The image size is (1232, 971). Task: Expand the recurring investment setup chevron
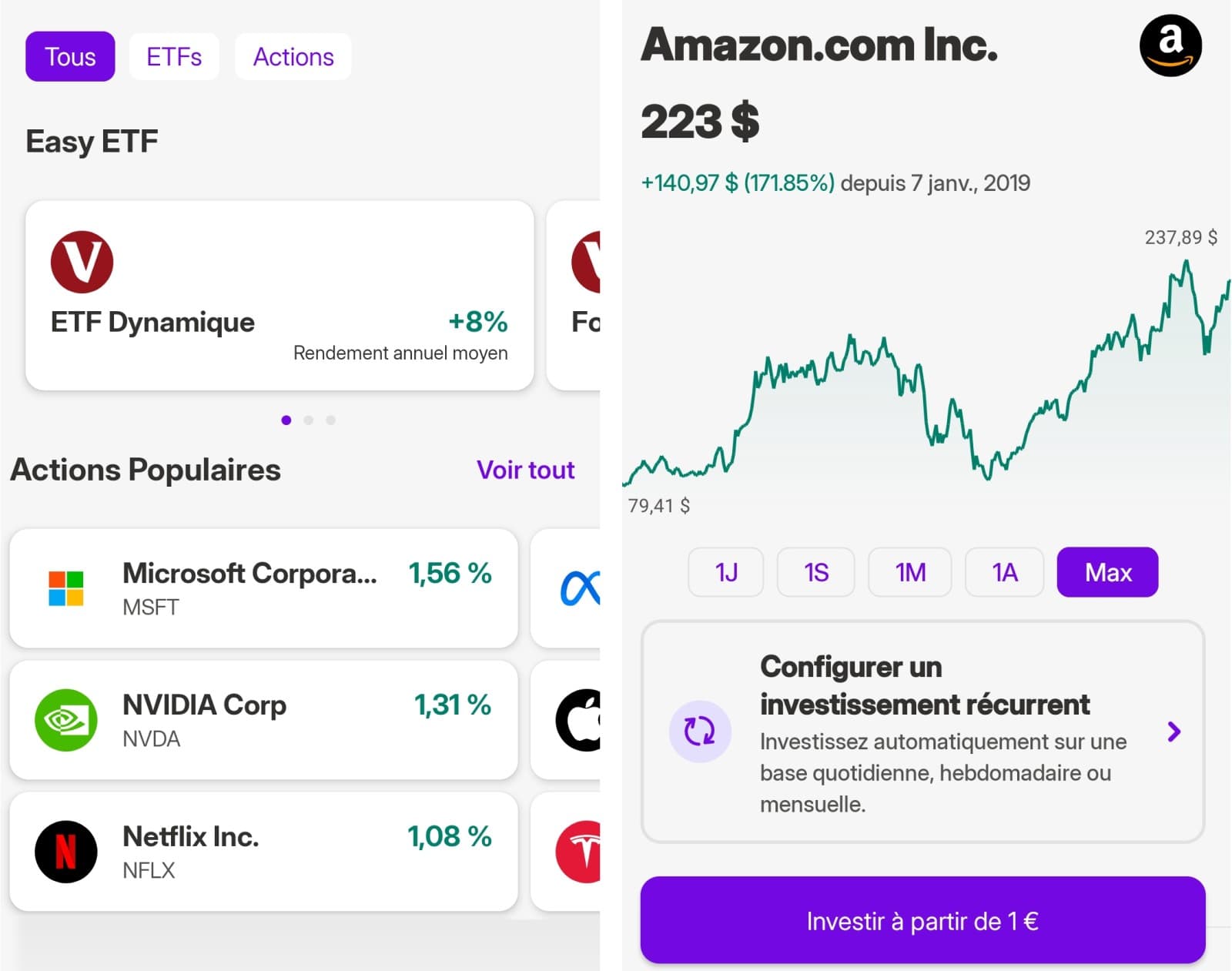coord(1173,732)
